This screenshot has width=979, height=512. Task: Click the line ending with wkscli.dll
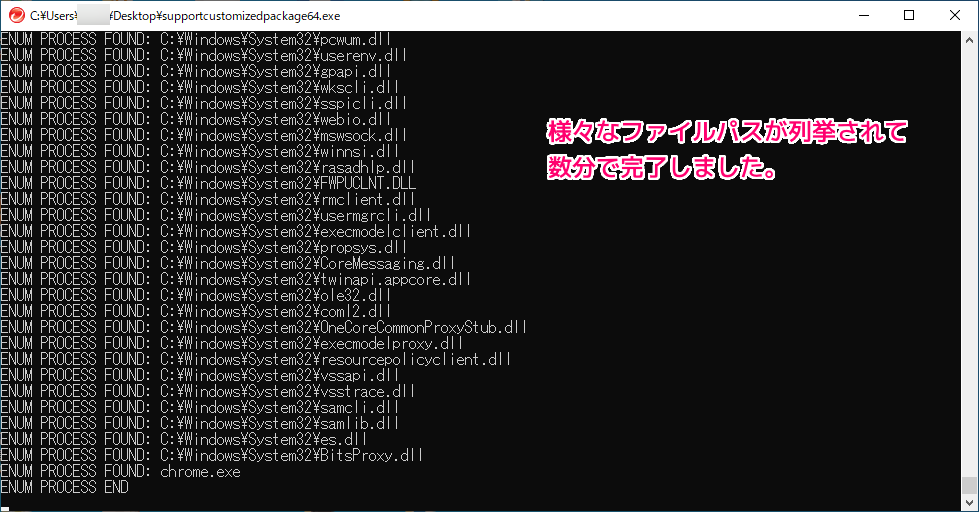[x=200, y=87]
